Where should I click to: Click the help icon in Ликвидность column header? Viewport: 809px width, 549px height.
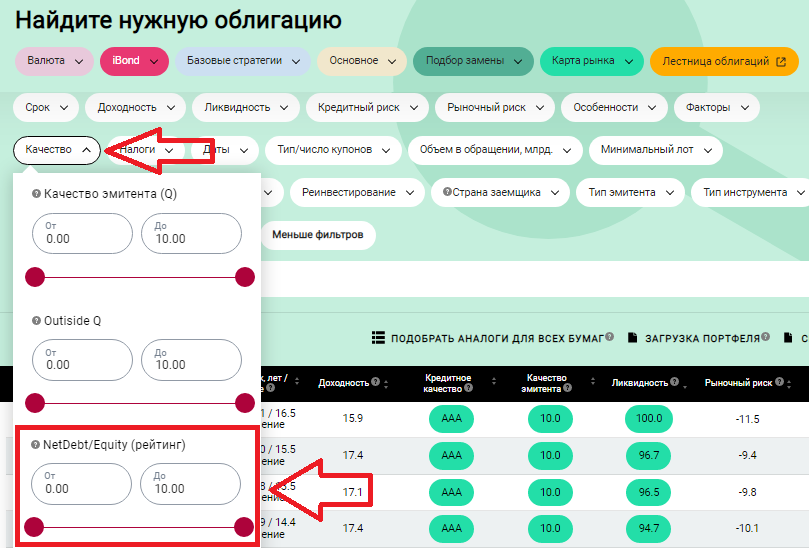coord(675,383)
